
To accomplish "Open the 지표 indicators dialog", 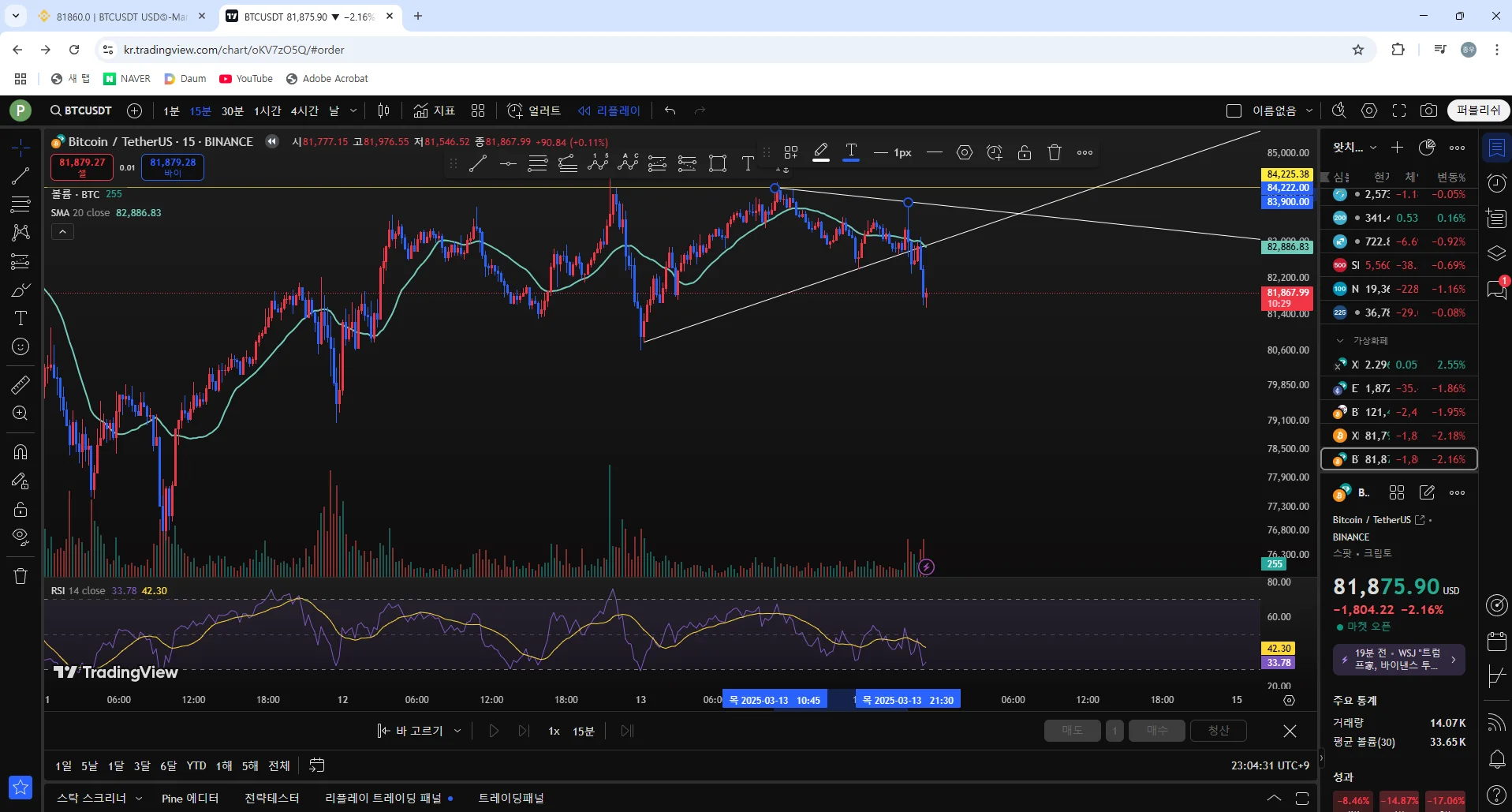I will point(435,110).
